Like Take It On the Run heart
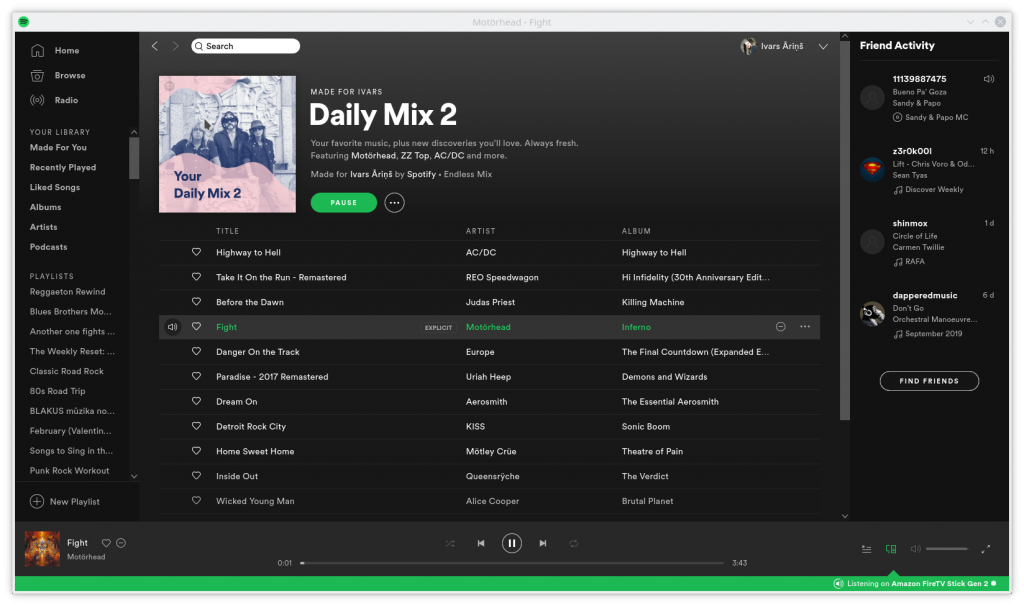The height and width of the screenshot is (606, 1024). coord(196,277)
